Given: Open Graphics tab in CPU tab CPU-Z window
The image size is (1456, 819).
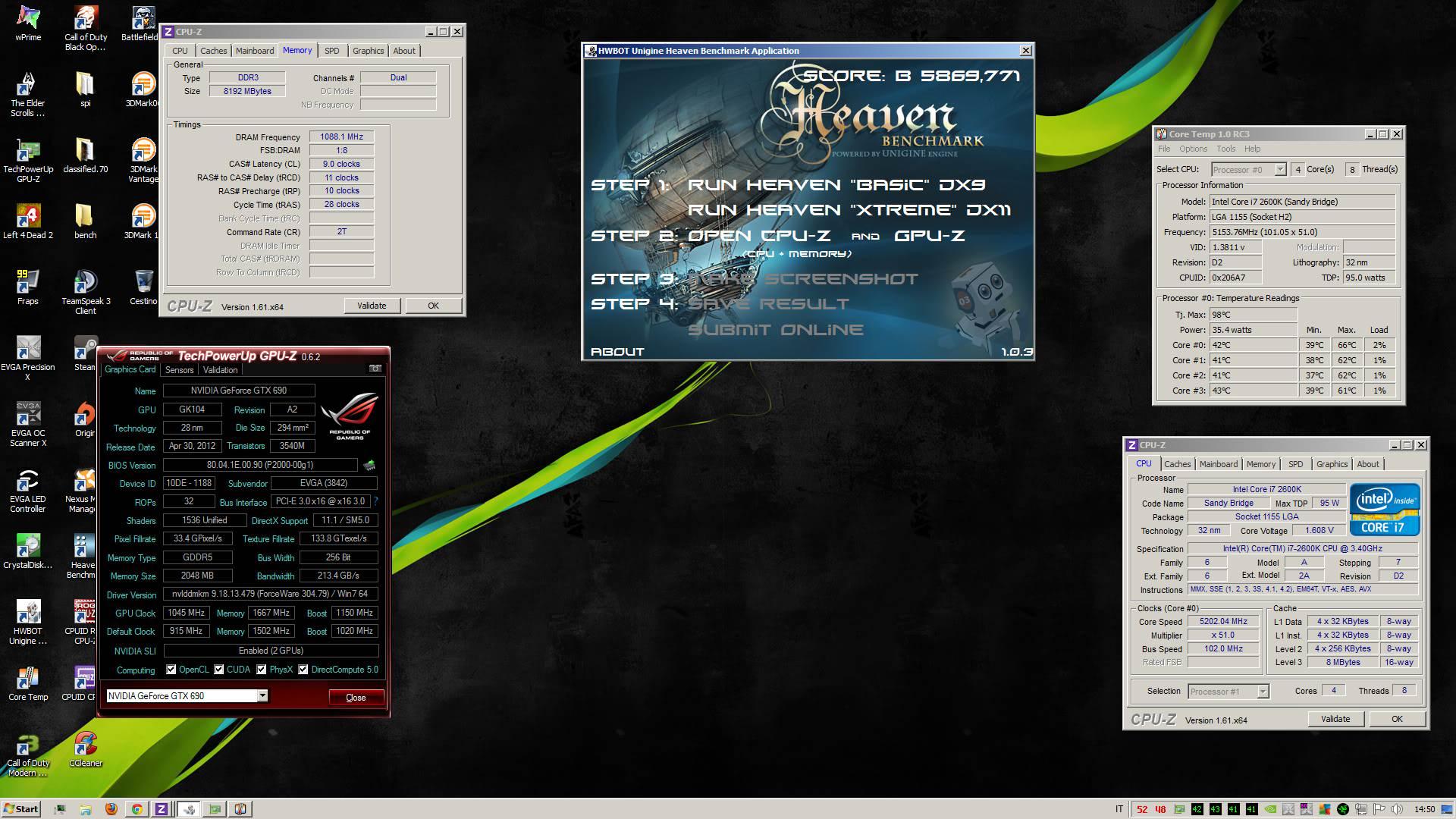Looking at the screenshot, I should click(1332, 464).
